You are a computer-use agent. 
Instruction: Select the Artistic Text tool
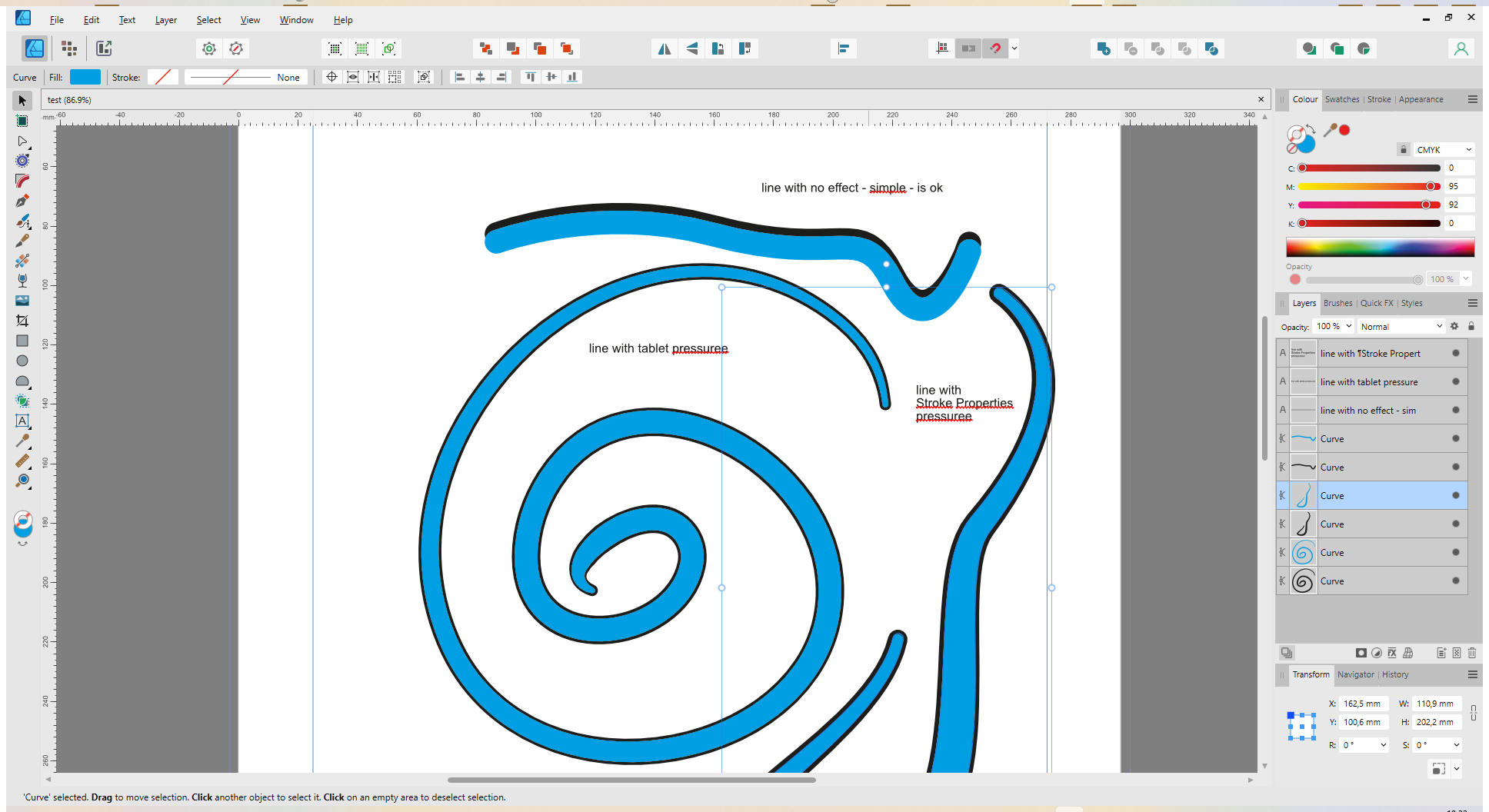(22, 421)
